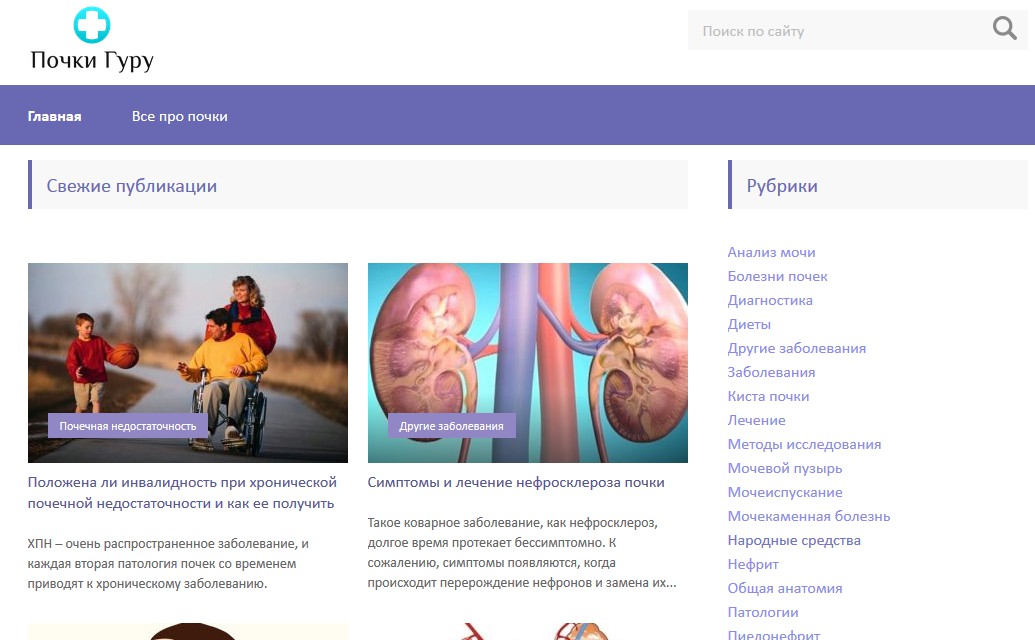This screenshot has height=640, width=1035.
Task: Click the Почки Гуру site title
Action: click(x=92, y=61)
